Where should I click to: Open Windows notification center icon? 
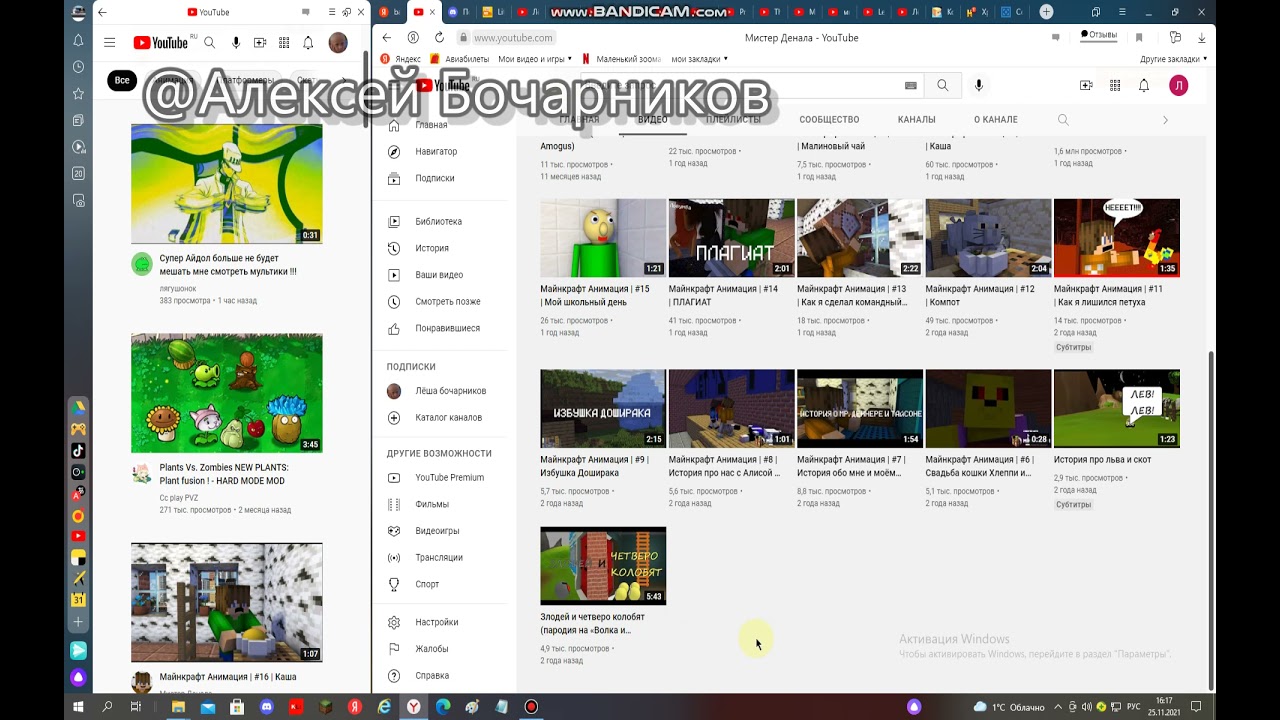1196,707
